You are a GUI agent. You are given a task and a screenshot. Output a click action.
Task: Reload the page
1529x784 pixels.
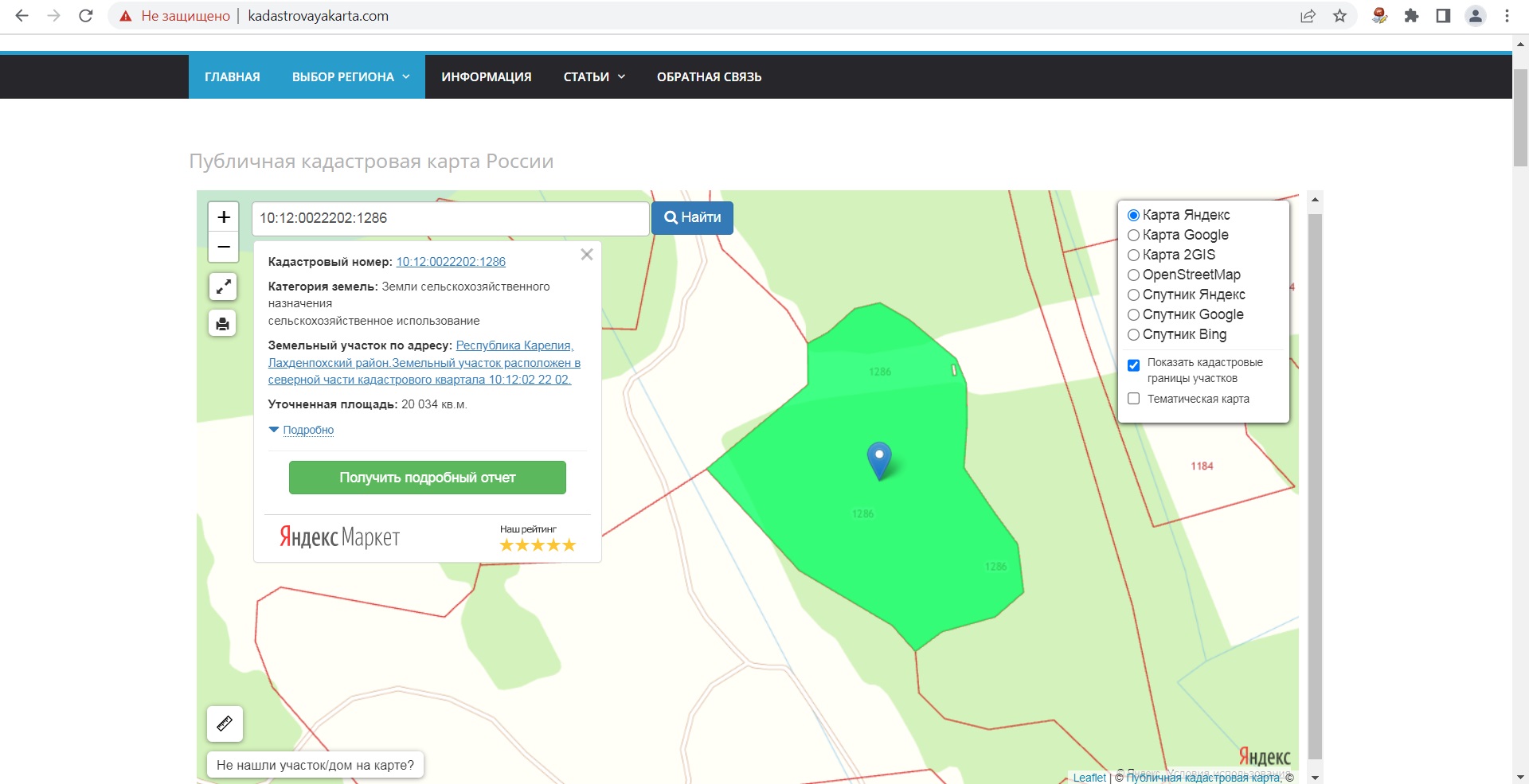pyautogui.click(x=86, y=16)
